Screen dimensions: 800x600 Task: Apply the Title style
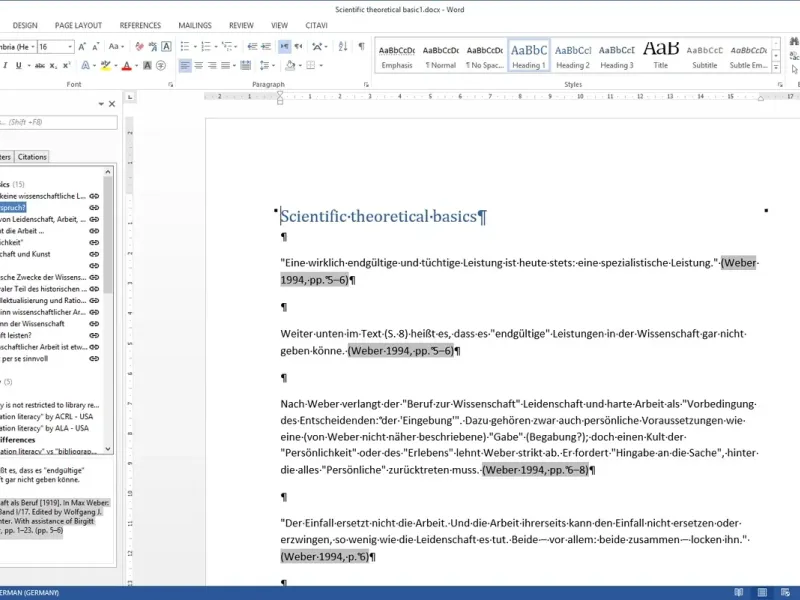(661, 56)
